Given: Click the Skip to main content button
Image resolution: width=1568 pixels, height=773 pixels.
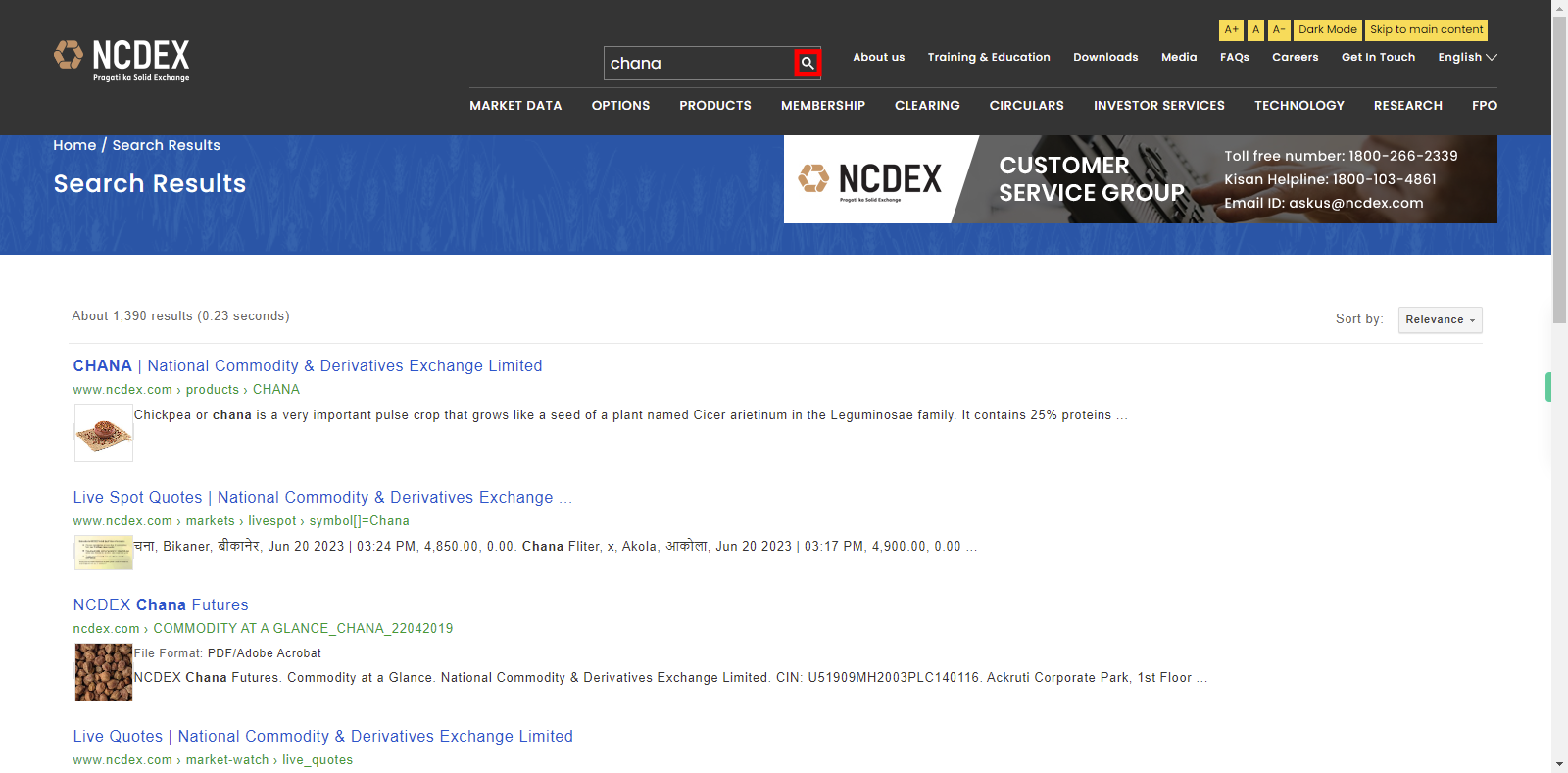Looking at the screenshot, I should click(x=1426, y=30).
